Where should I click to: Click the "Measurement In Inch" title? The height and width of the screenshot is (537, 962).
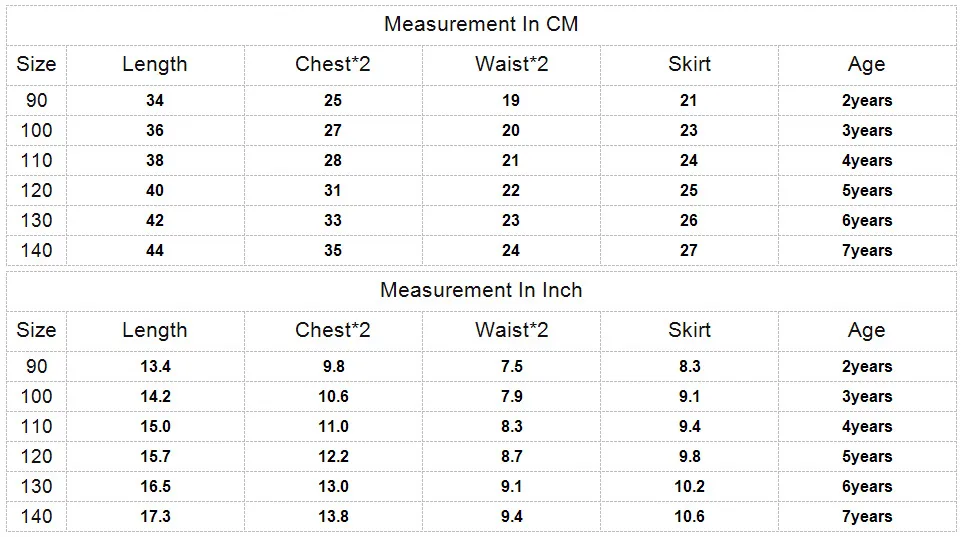[x=481, y=290]
